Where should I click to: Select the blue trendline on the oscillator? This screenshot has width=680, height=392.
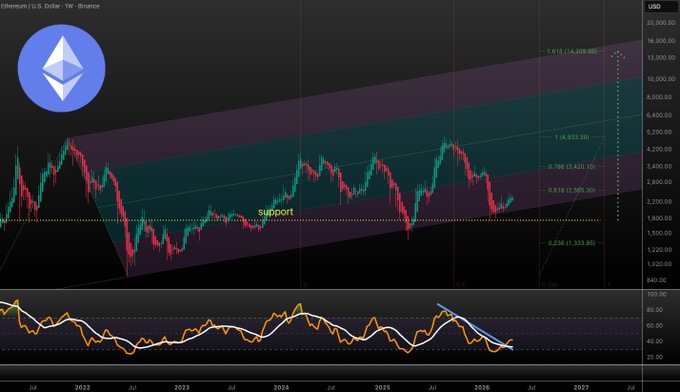pyautogui.click(x=475, y=326)
